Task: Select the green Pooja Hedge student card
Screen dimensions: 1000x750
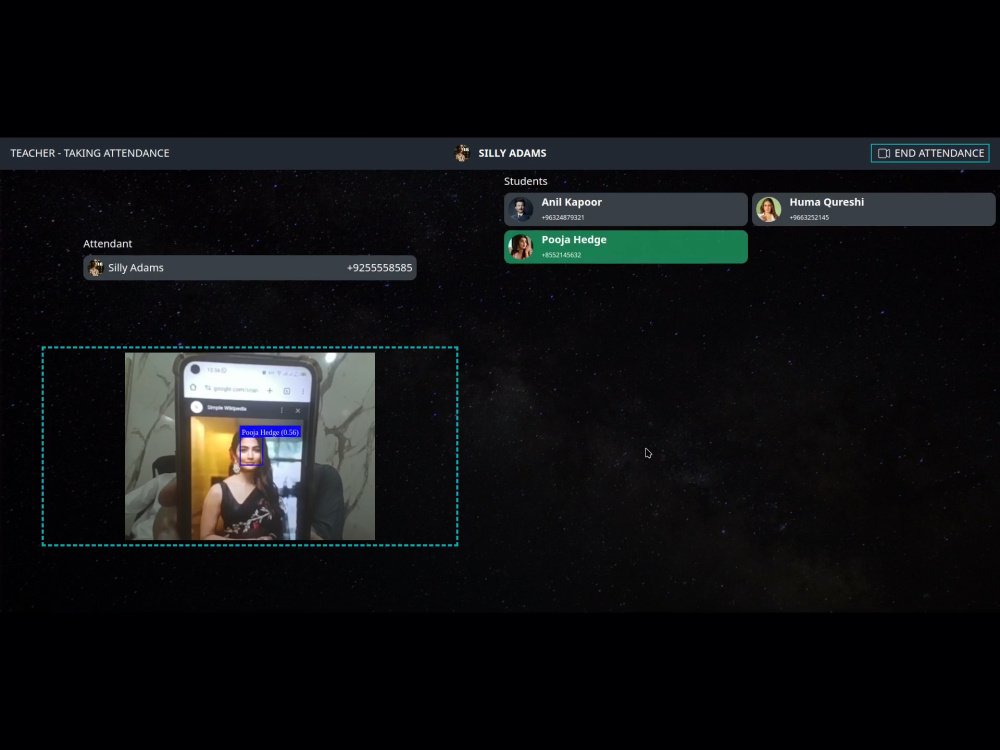Action: click(626, 247)
